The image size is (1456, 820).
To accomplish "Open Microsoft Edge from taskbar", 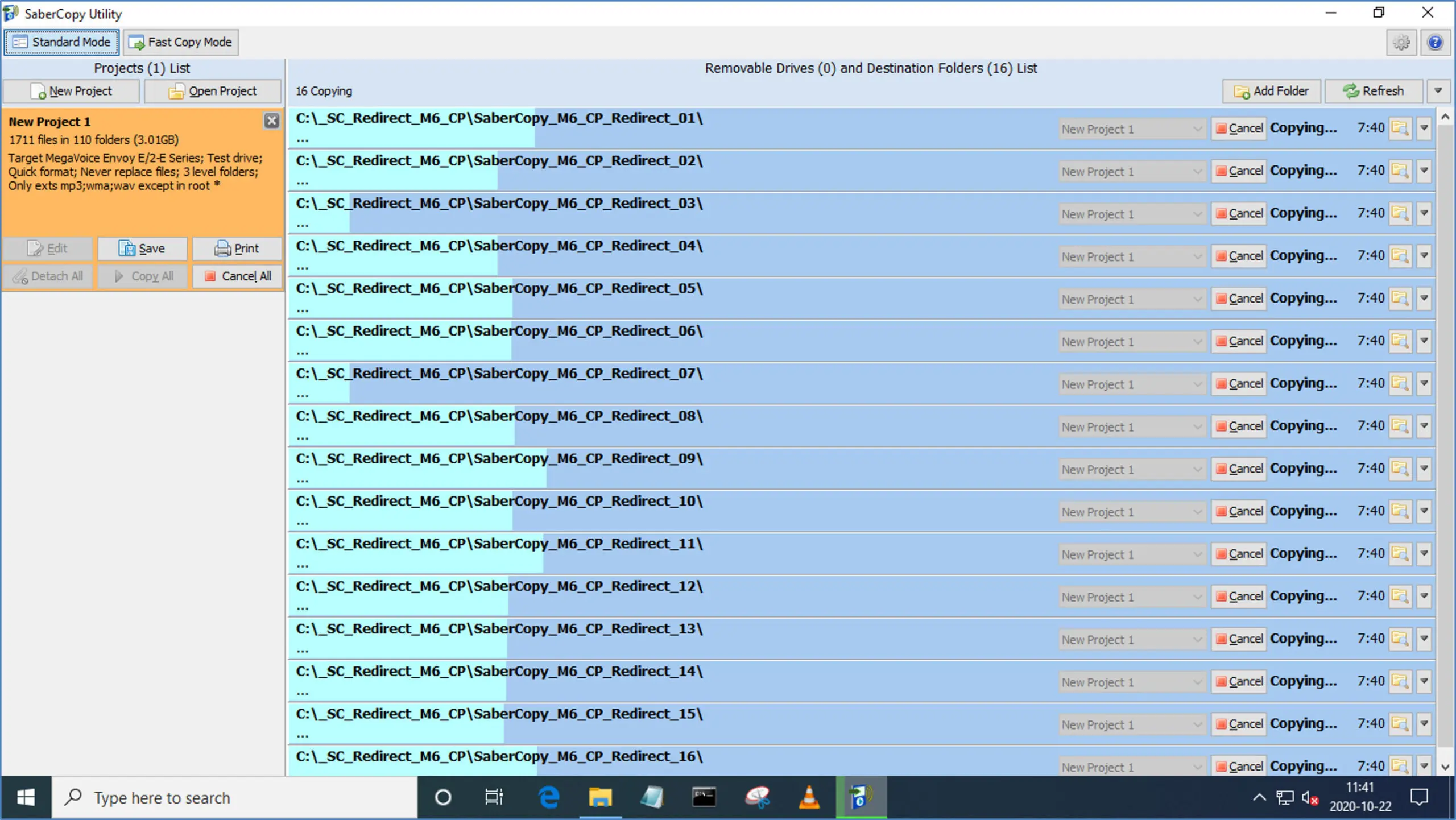I will 549,798.
